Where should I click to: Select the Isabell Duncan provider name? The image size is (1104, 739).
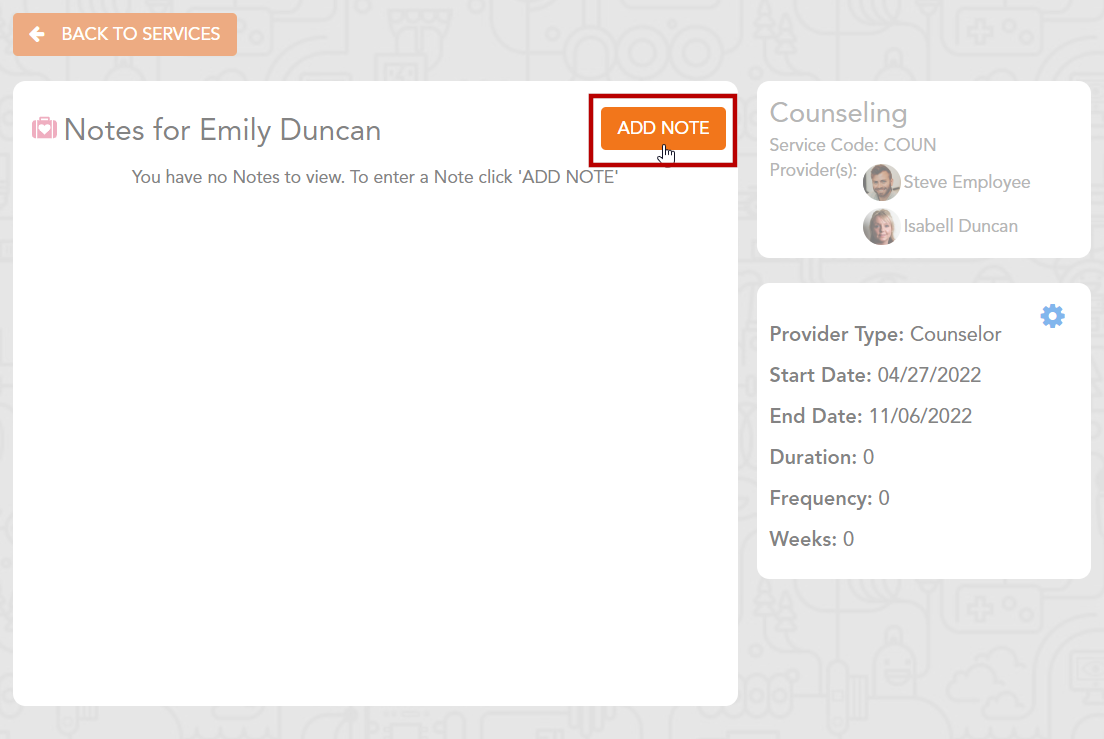click(x=960, y=226)
